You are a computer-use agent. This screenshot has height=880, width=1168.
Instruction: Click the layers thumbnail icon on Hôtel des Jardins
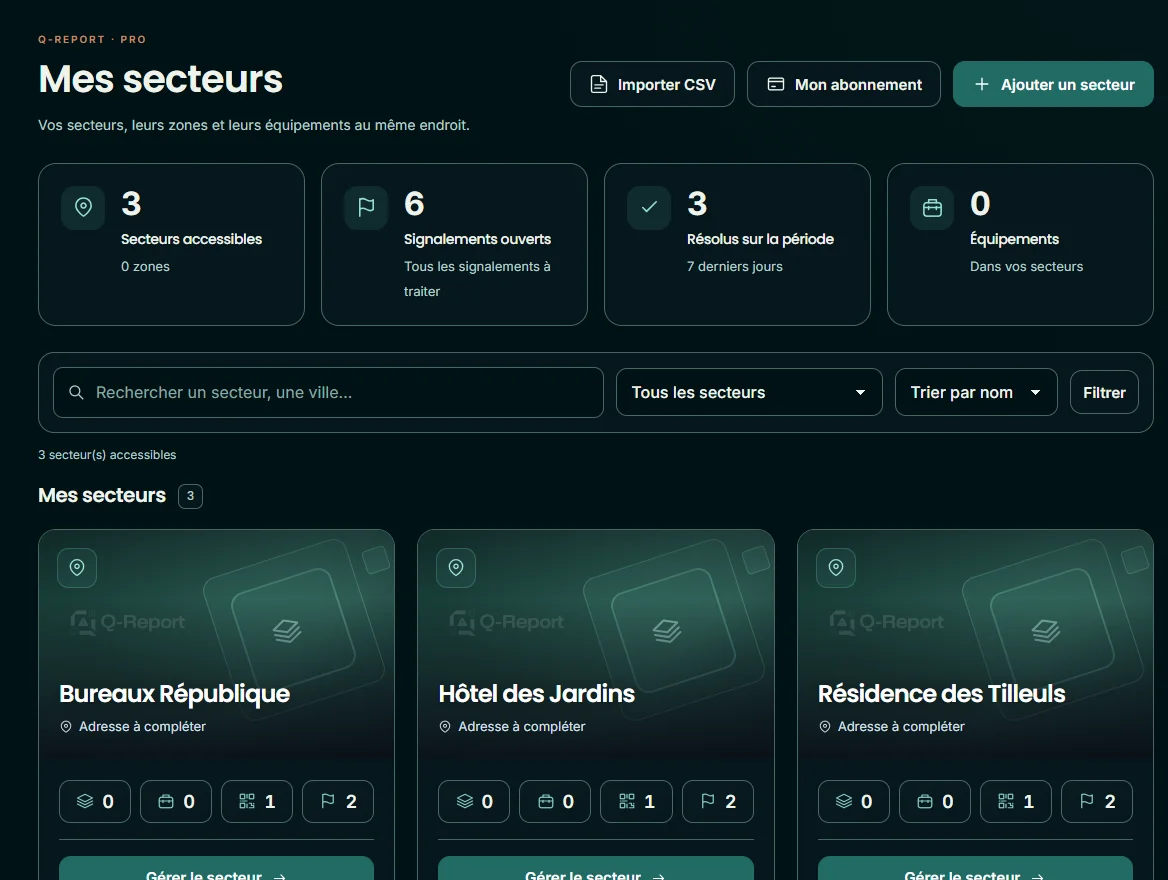[667, 630]
